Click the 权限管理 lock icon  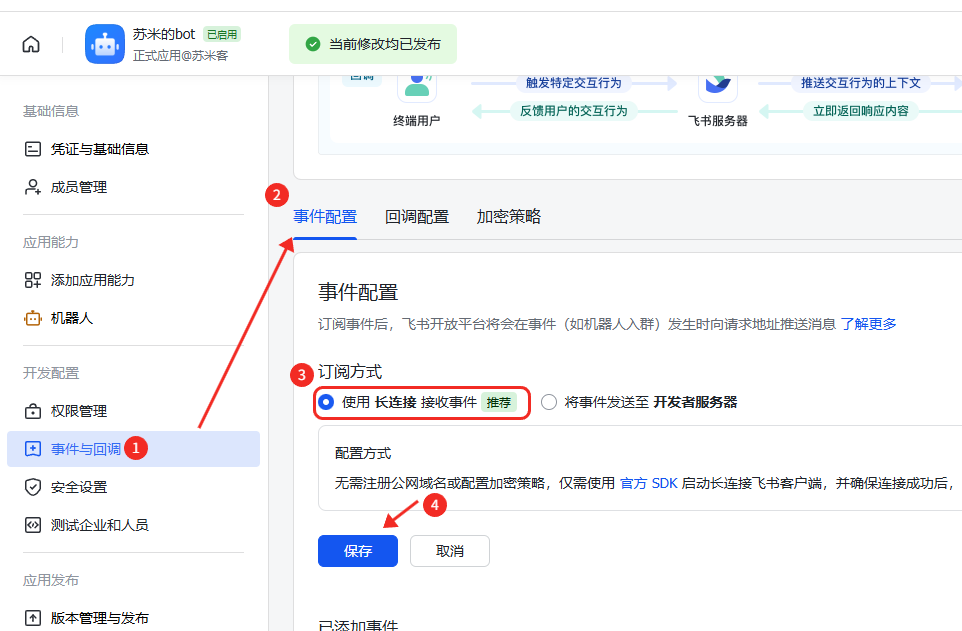point(33,411)
